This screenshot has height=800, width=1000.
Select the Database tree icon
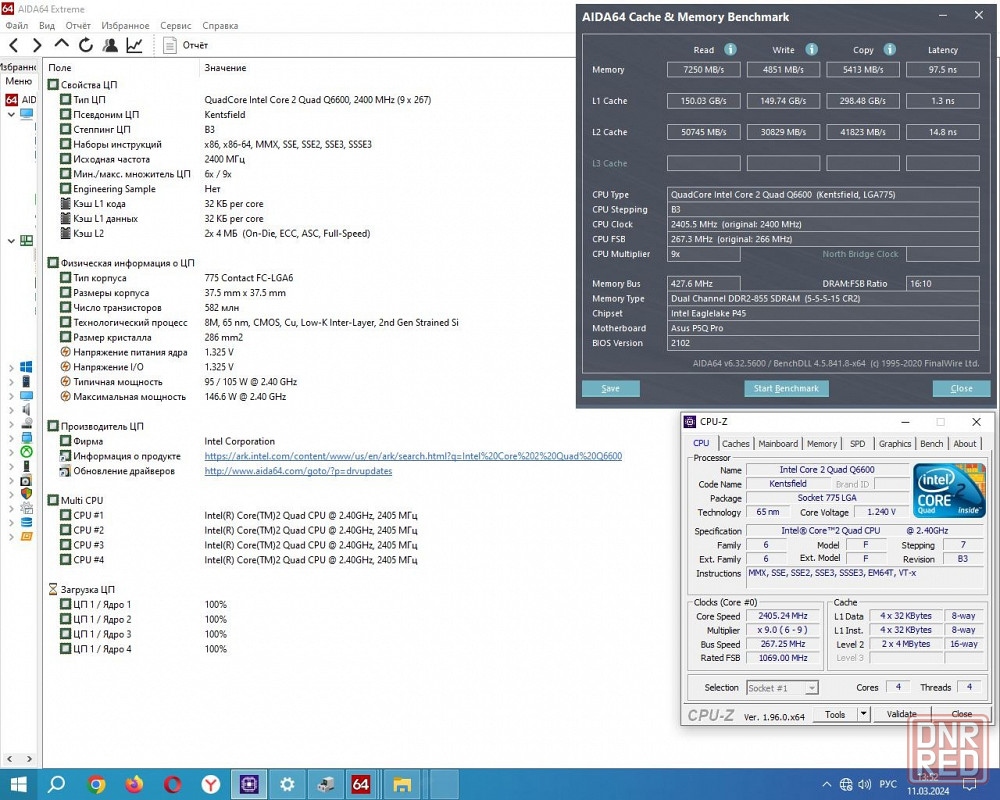click(x=26, y=522)
